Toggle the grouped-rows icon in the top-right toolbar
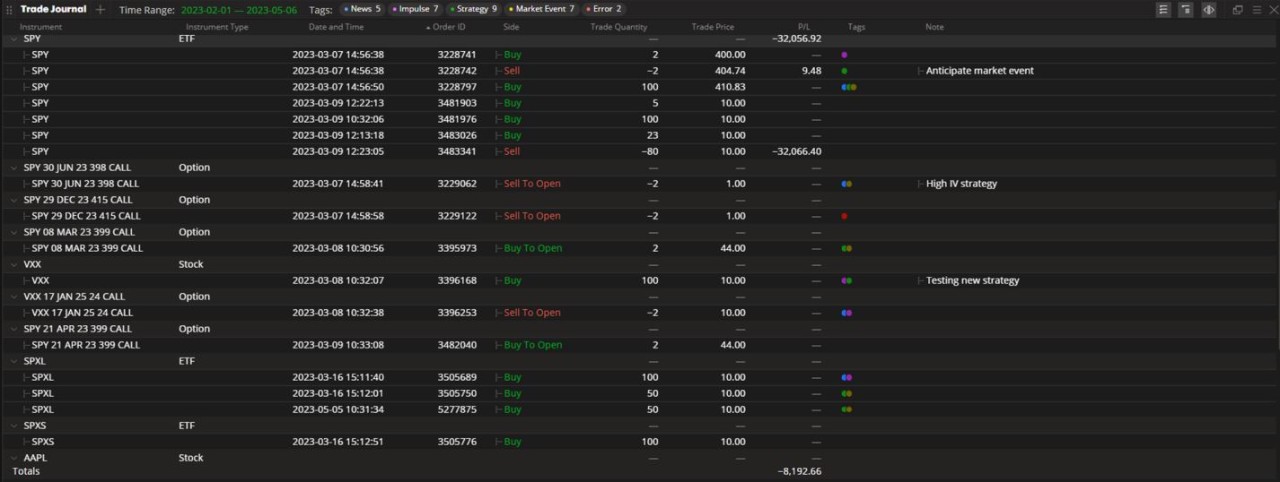This screenshot has width=1280, height=482. click(1186, 9)
